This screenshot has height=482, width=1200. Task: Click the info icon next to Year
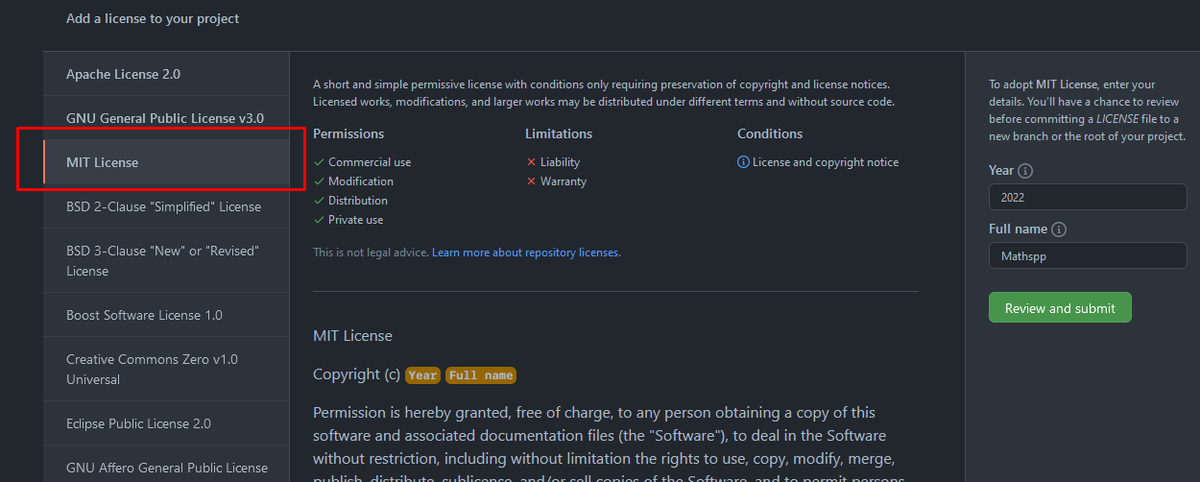pyautogui.click(x=1025, y=171)
